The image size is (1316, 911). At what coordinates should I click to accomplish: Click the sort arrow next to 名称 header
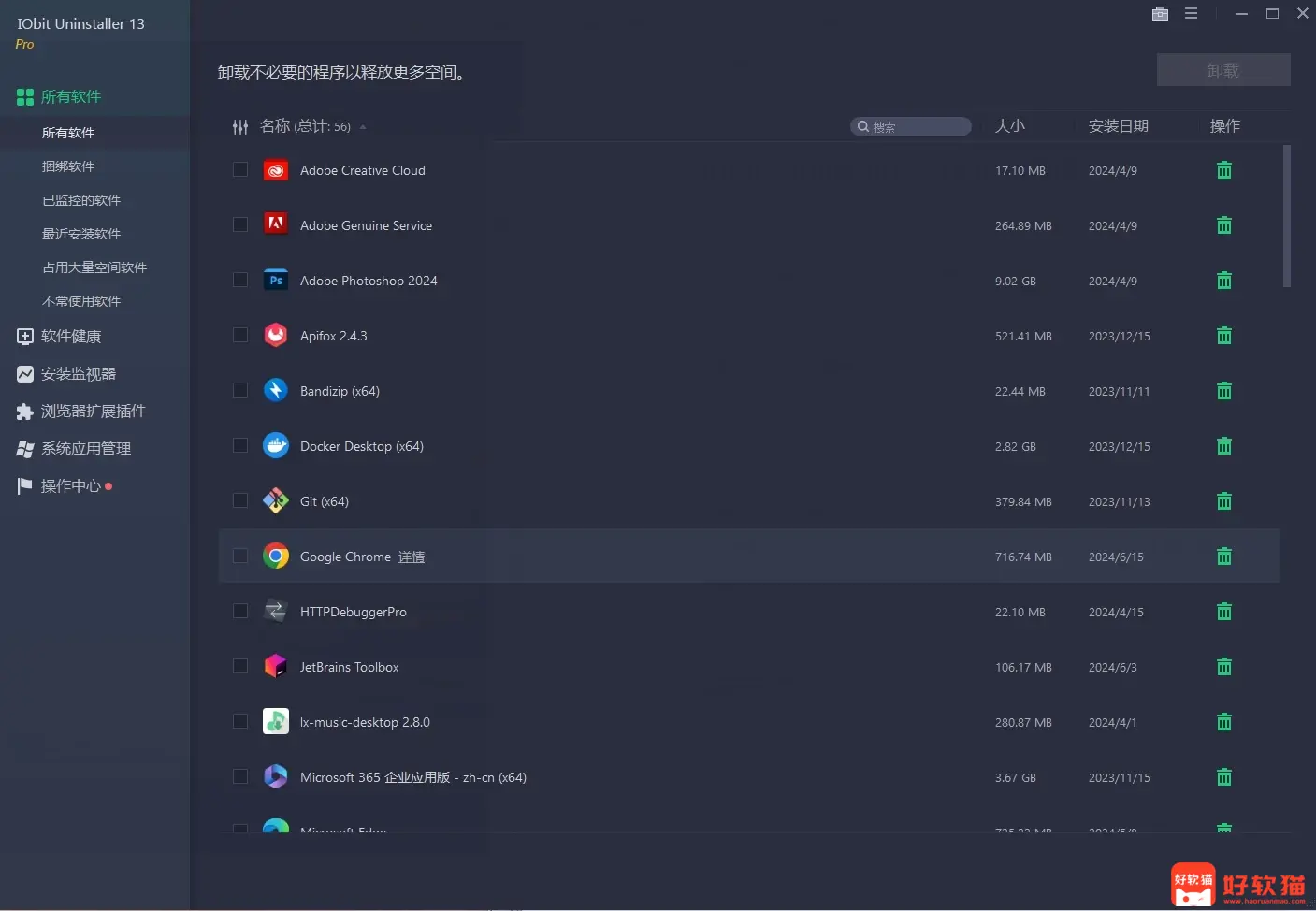[363, 127]
